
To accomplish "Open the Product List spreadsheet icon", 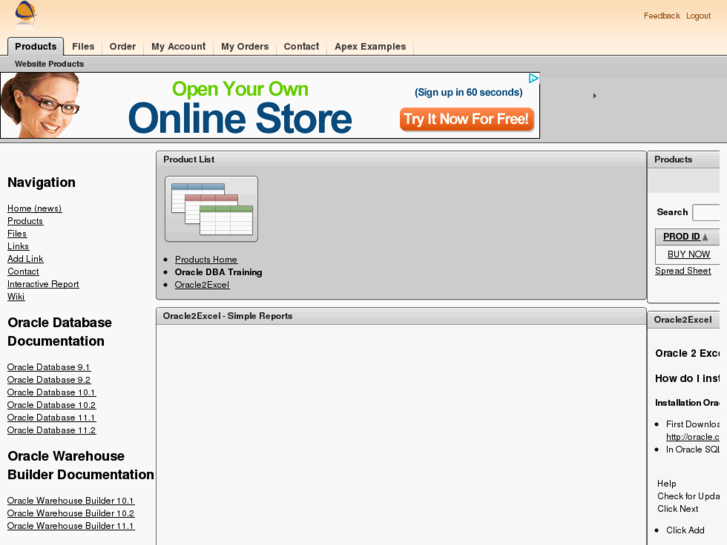I will pos(211,209).
